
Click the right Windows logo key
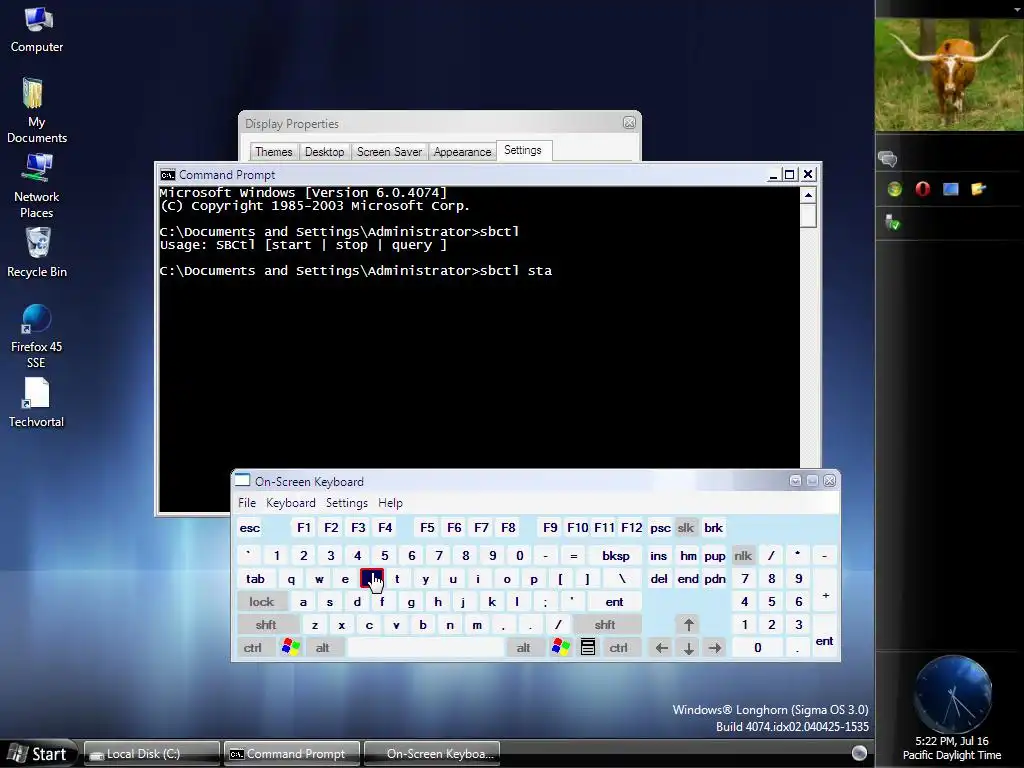pos(560,647)
